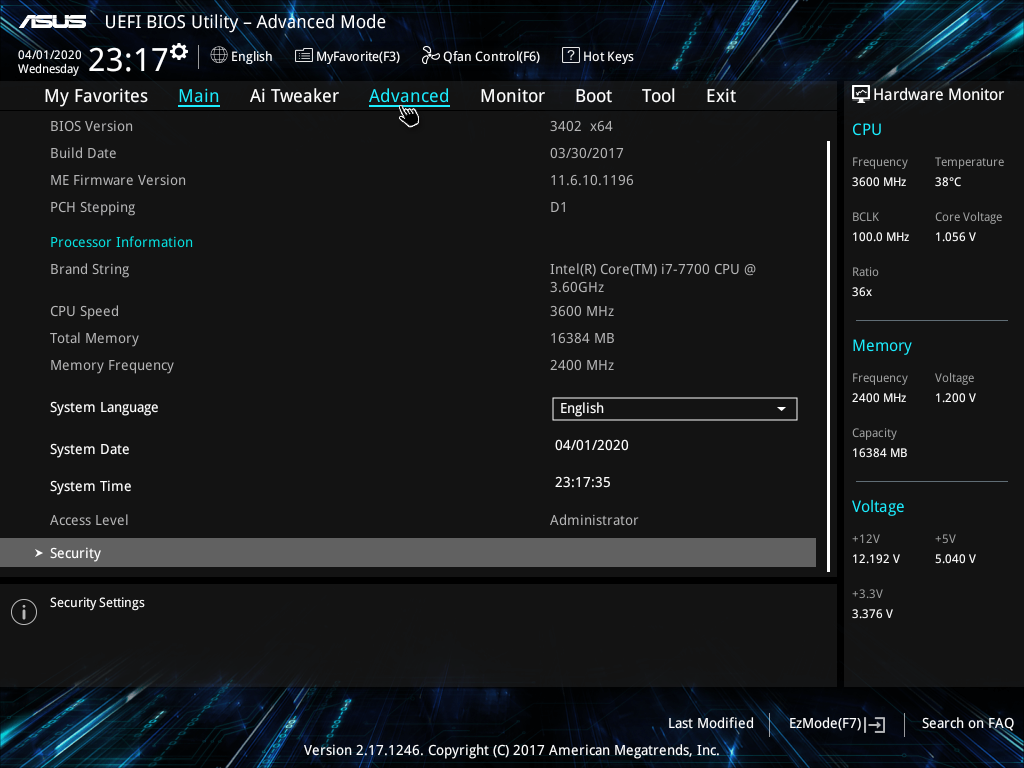
Task: Click the 11.6.10.1196 firmware value
Action: tap(592, 180)
